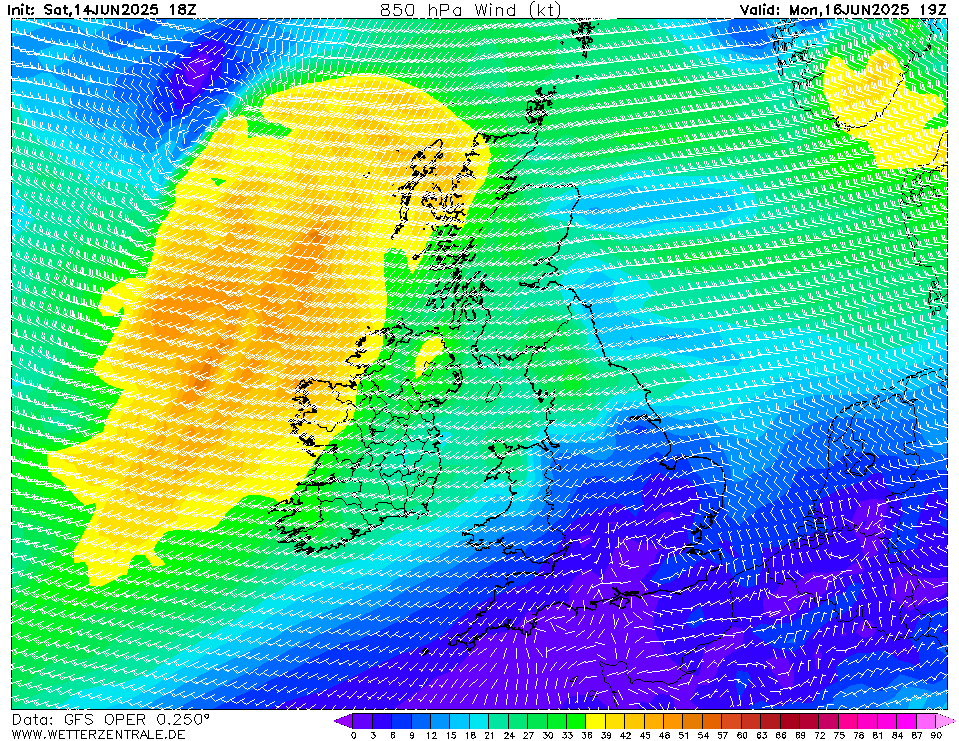959x741 pixels.
Task: Click the 90 label on the color scale
Action: (936, 735)
